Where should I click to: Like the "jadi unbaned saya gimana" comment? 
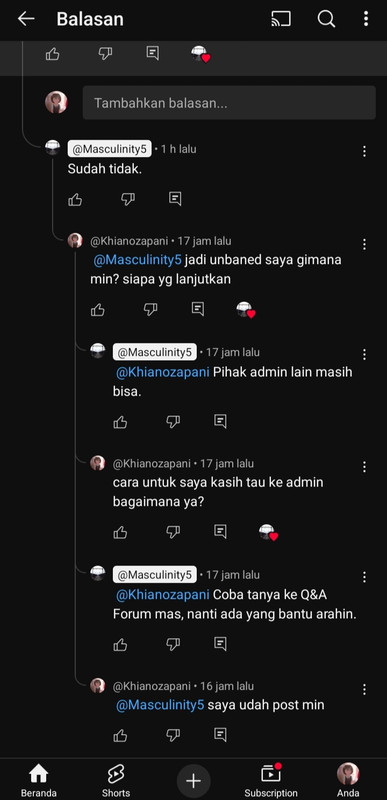pyautogui.click(x=97, y=309)
